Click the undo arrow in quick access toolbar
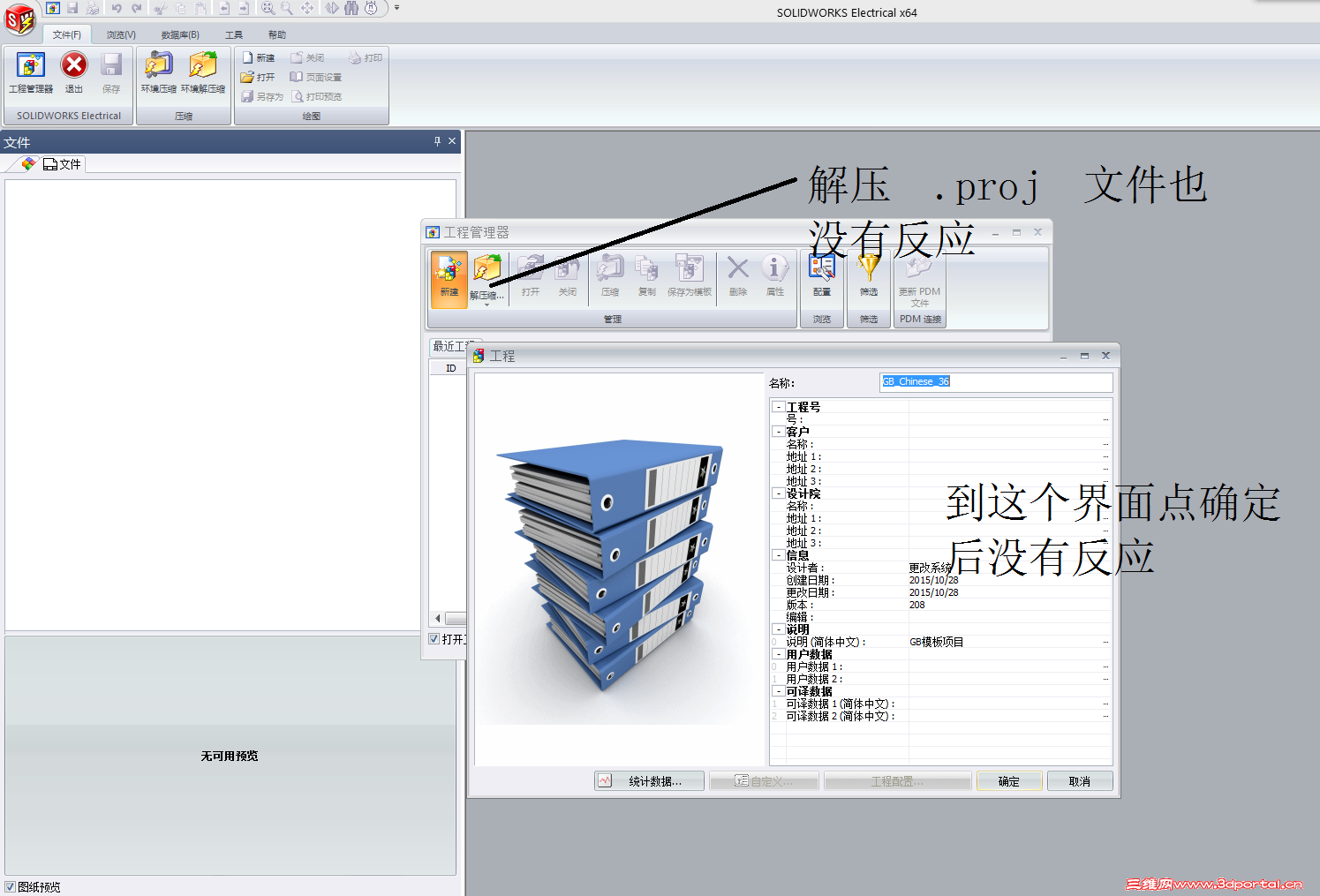The height and width of the screenshot is (896, 1320). pos(116,8)
